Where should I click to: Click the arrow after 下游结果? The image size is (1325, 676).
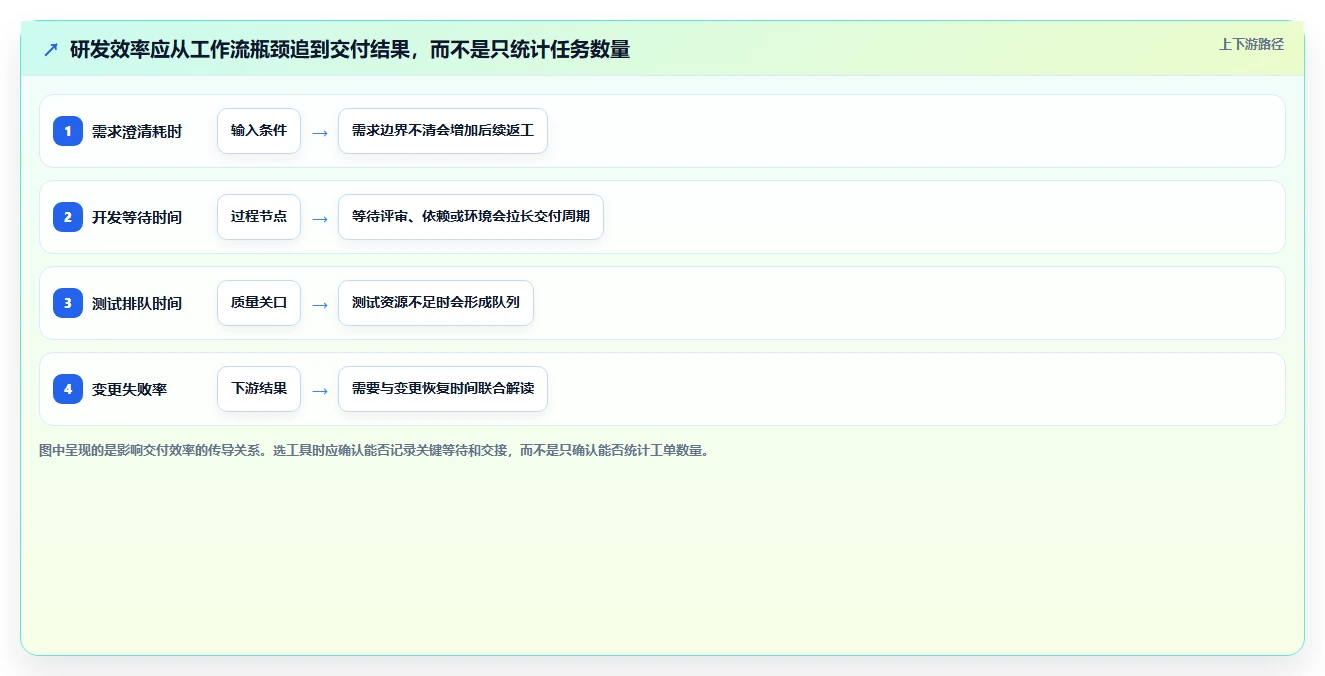[320, 390]
